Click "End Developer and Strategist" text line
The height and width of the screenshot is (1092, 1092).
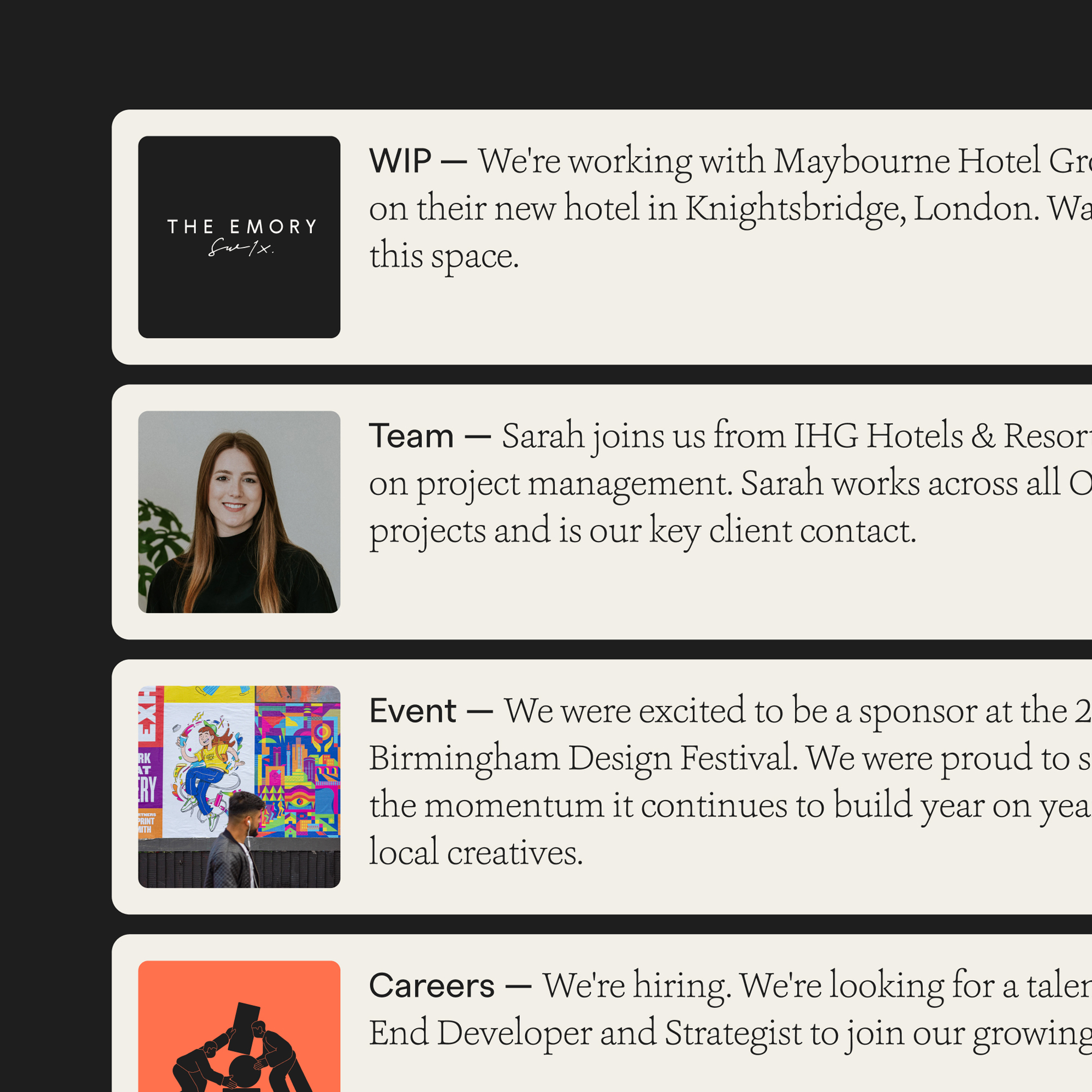[729, 1033]
